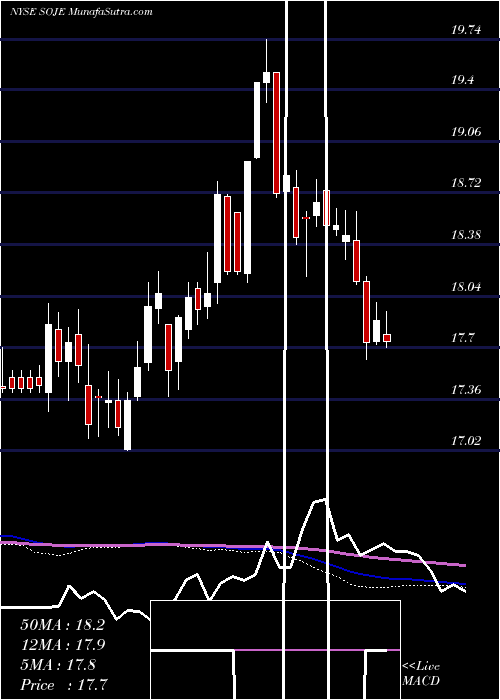Screen dimensions: 500x700
Task: Click the 18.72 price axis label
Action: point(466,183)
